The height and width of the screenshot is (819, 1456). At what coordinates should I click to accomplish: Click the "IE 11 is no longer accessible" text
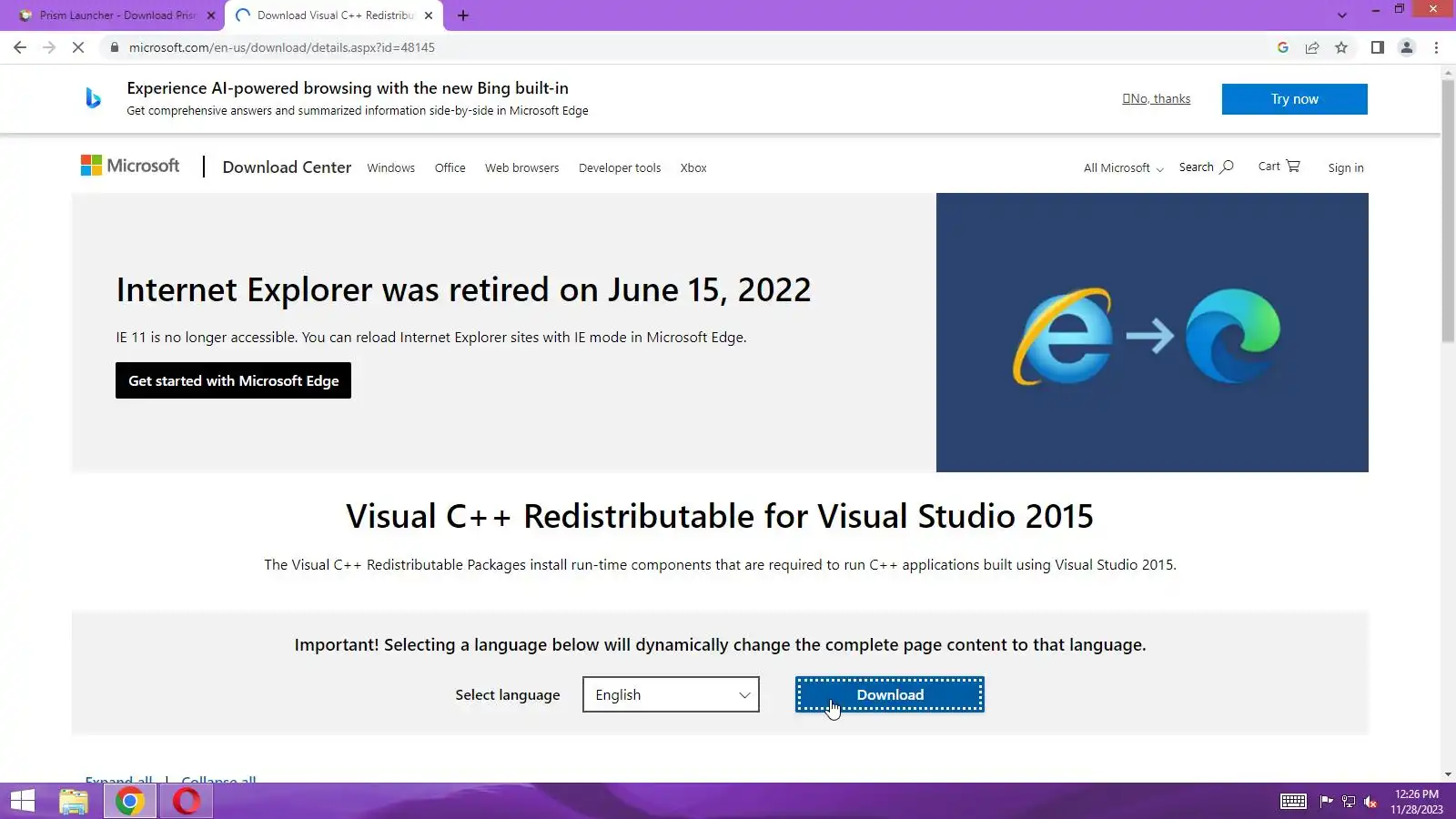431,338
